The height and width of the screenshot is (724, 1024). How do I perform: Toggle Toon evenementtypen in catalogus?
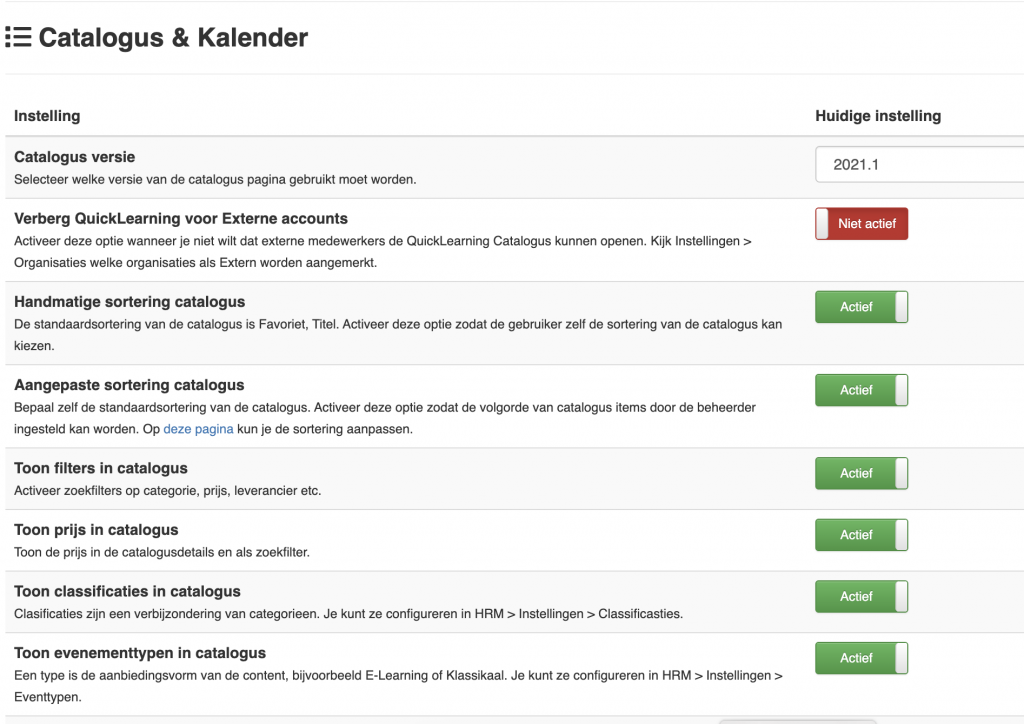tap(861, 658)
